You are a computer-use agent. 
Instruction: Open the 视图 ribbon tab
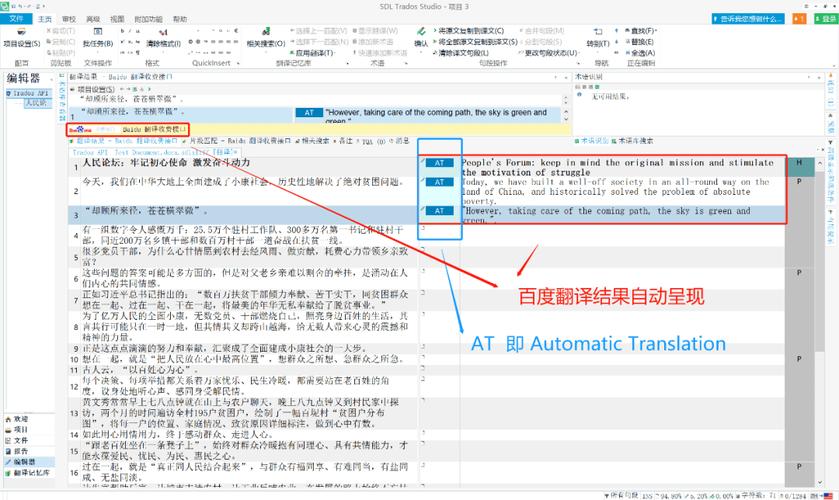coord(117,19)
